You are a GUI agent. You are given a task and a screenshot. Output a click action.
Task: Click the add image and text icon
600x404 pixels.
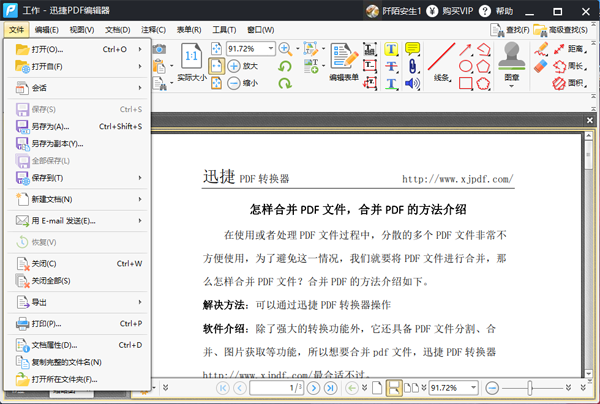pos(311,66)
